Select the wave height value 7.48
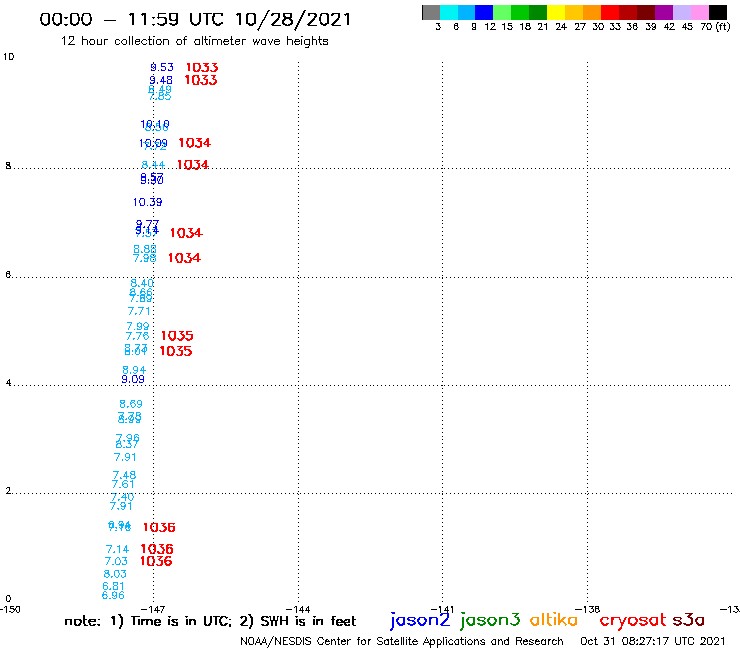The width and height of the screenshot is (740, 650). [x=124, y=475]
